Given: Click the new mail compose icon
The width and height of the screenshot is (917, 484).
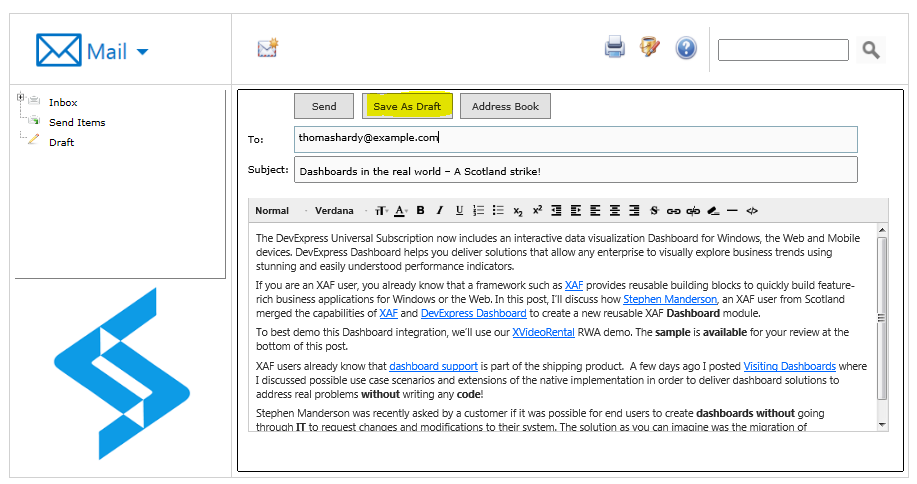Looking at the screenshot, I should pos(268,48).
